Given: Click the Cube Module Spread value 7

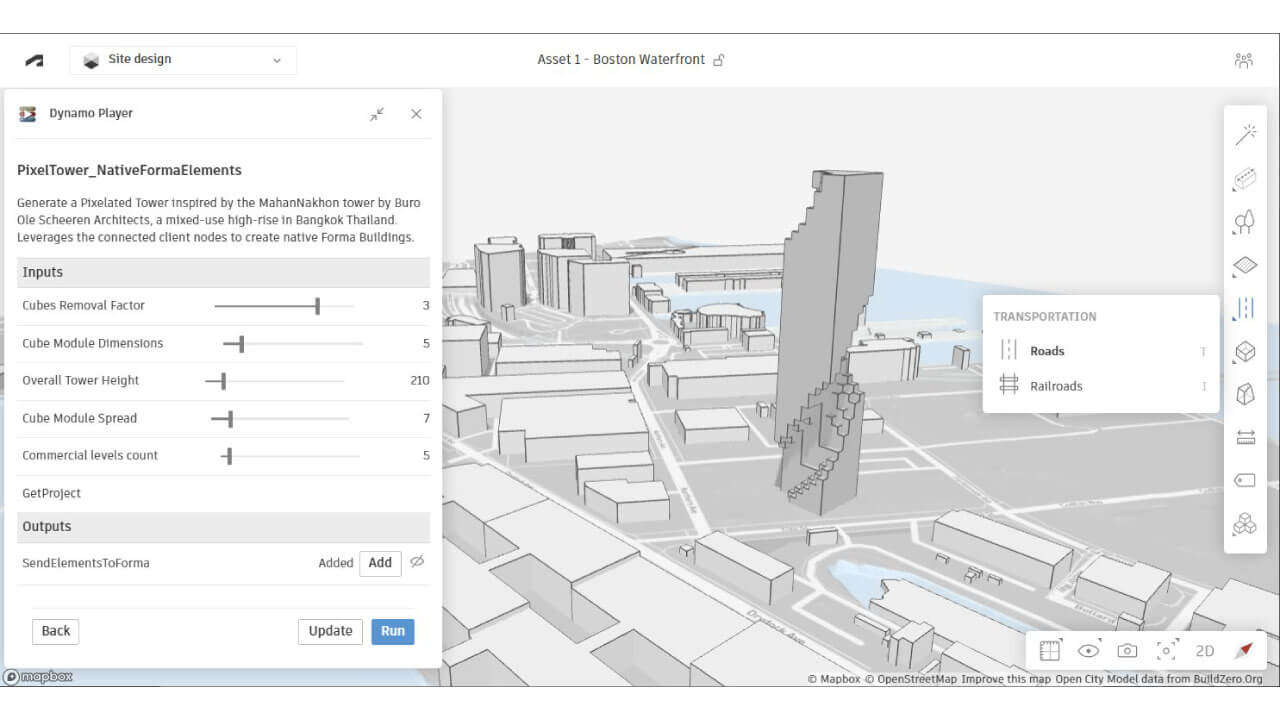Looking at the screenshot, I should [425, 419].
